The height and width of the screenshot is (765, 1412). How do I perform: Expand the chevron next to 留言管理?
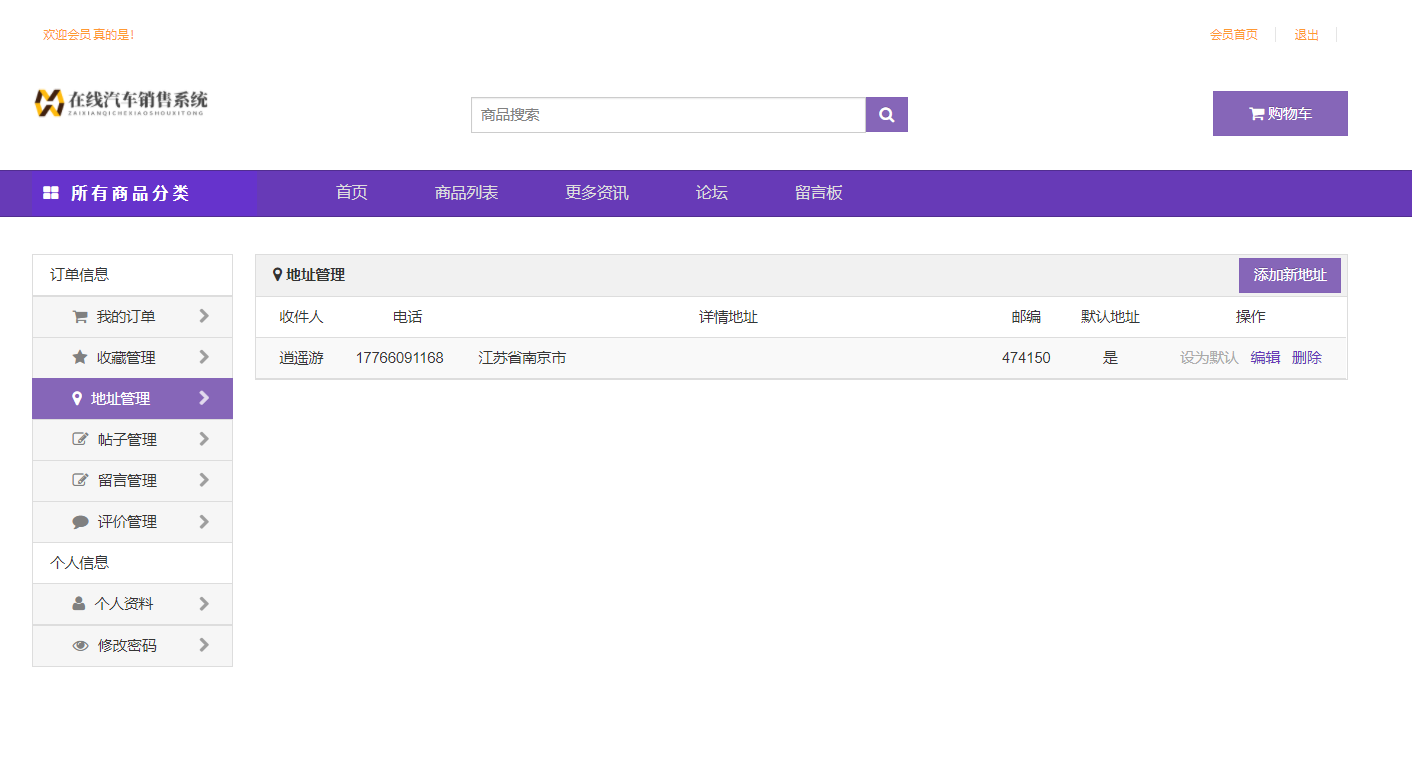[204, 480]
